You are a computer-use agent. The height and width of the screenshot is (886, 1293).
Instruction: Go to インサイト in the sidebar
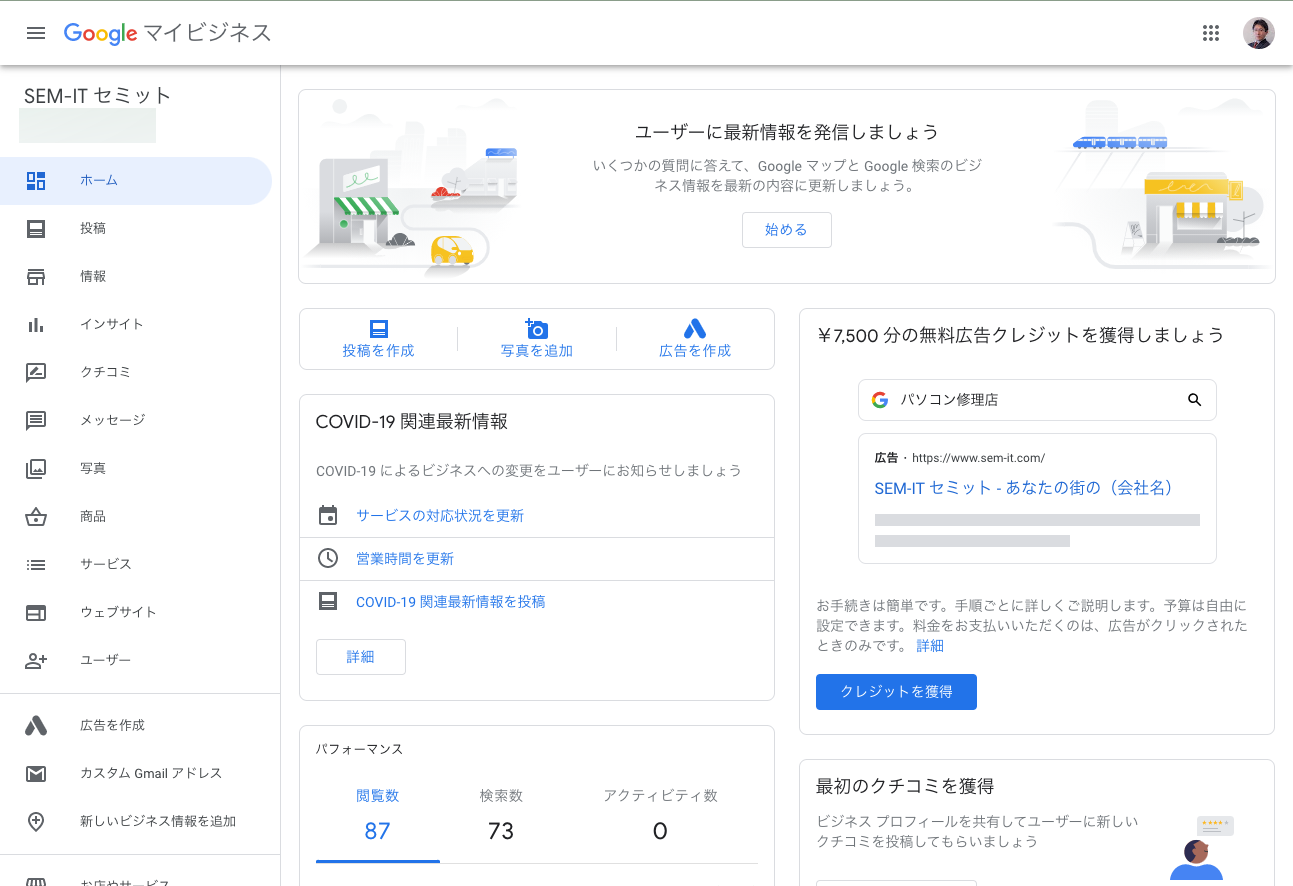click(136, 325)
